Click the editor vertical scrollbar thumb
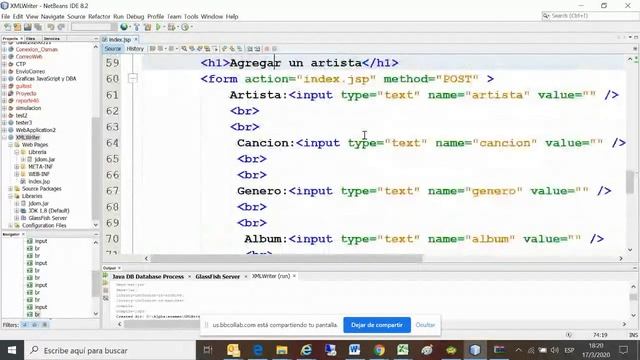The image size is (640, 360). pyautogui.click(x=631, y=182)
